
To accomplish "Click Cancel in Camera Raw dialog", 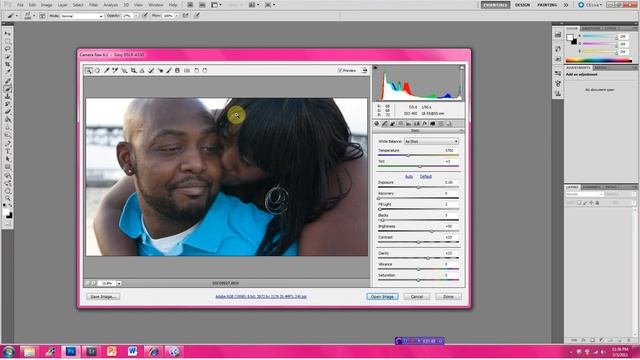I will point(417,296).
